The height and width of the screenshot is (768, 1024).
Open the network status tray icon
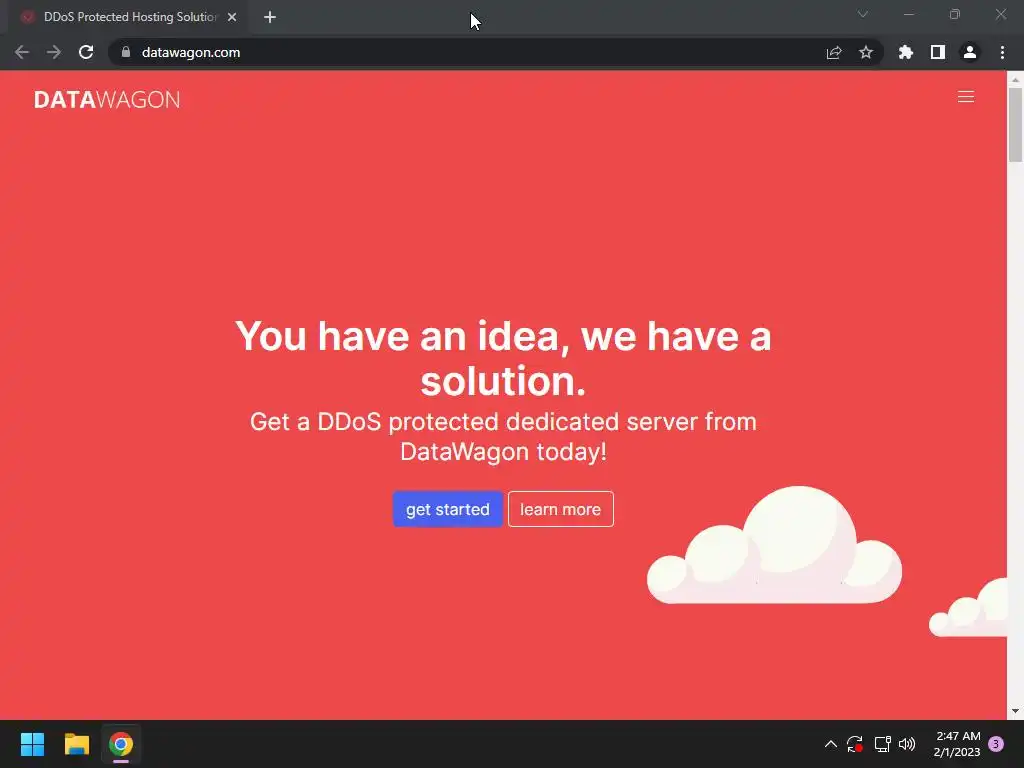point(882,744)
